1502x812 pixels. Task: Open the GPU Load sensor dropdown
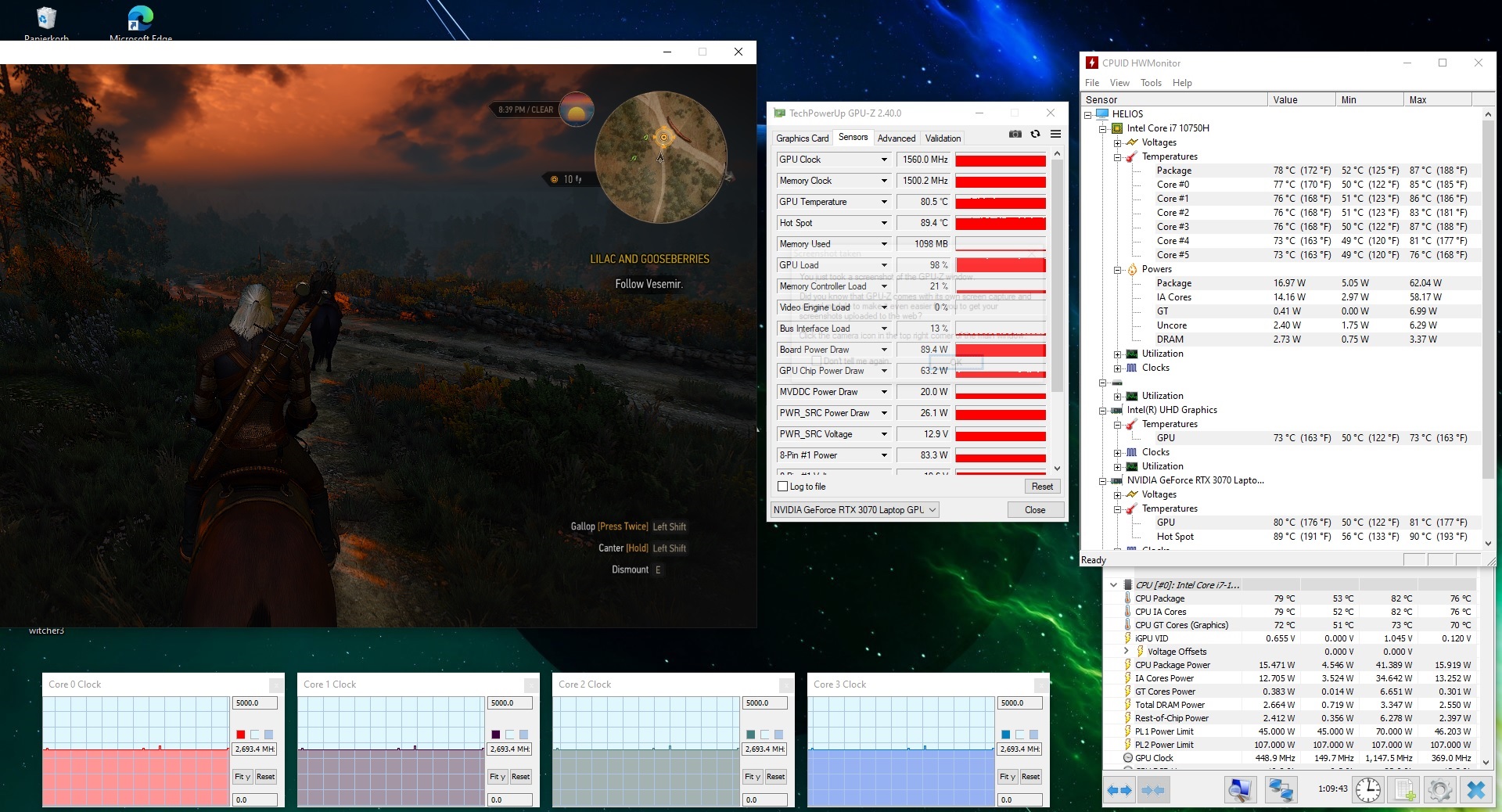click(x=884, y=265)
